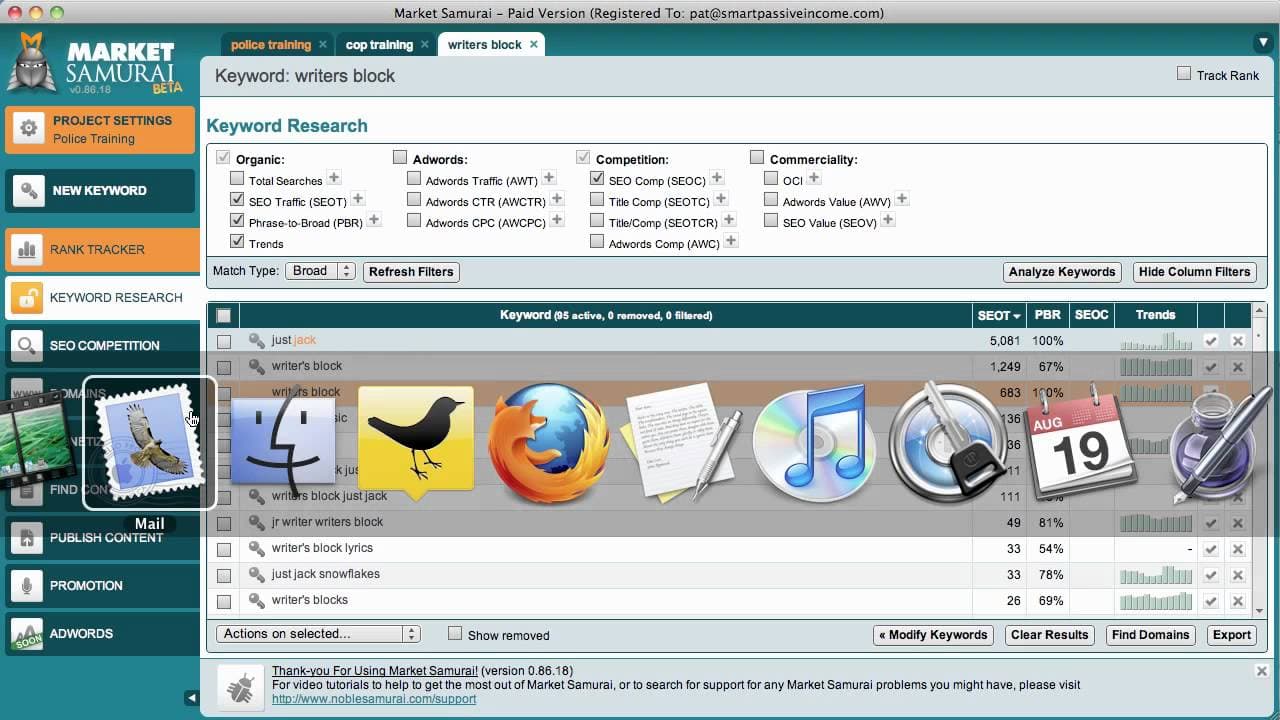Check the OCI commerciality option
1280x720 pixels.
click(x=771, y=179)
